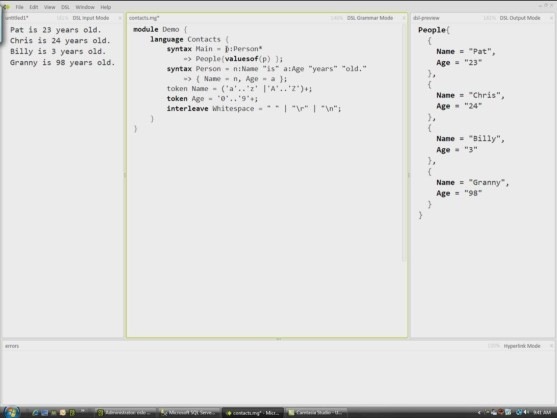Click Age = "98" in output
Screen dimensions: 557x418
tap(459, 193)
